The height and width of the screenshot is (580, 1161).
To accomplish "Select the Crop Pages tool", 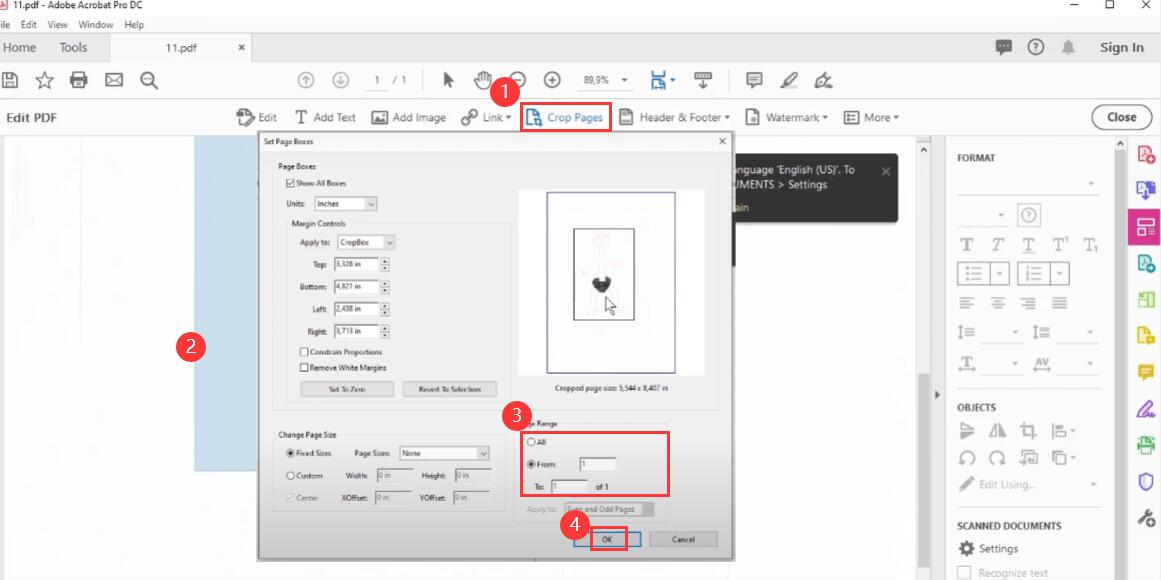I will pos(565,117).
